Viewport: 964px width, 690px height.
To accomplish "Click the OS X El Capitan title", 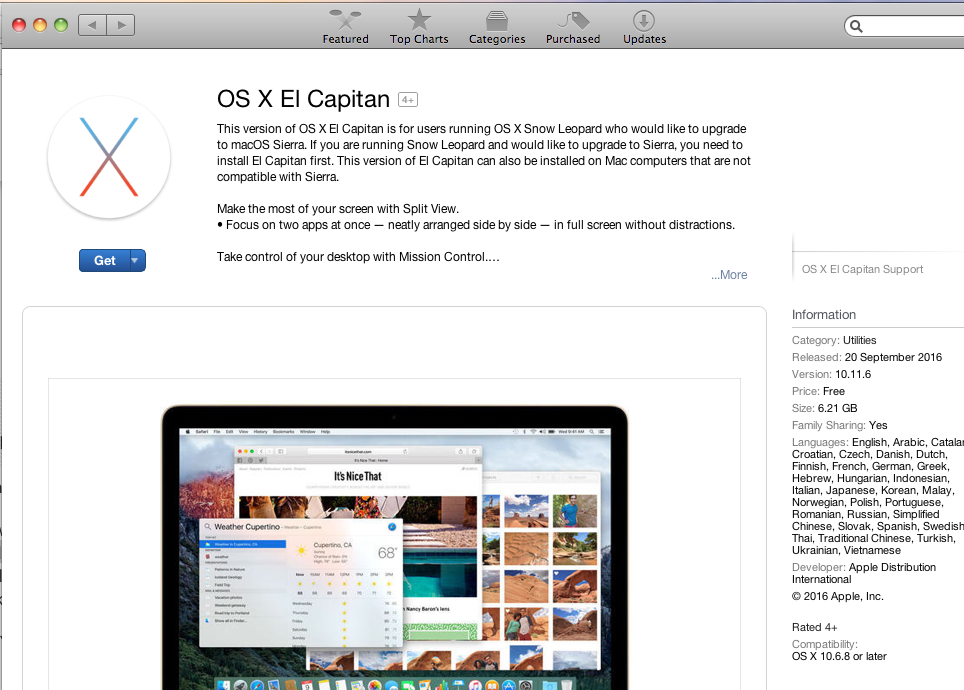I will 303,99.
